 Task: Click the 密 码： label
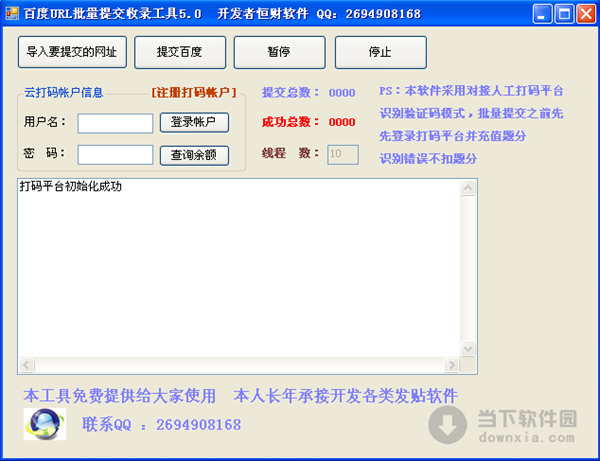pos(44,153)
